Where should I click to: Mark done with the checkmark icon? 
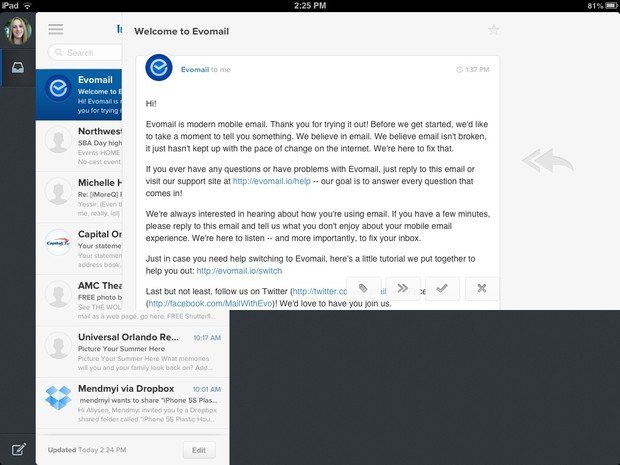point(442,288)
